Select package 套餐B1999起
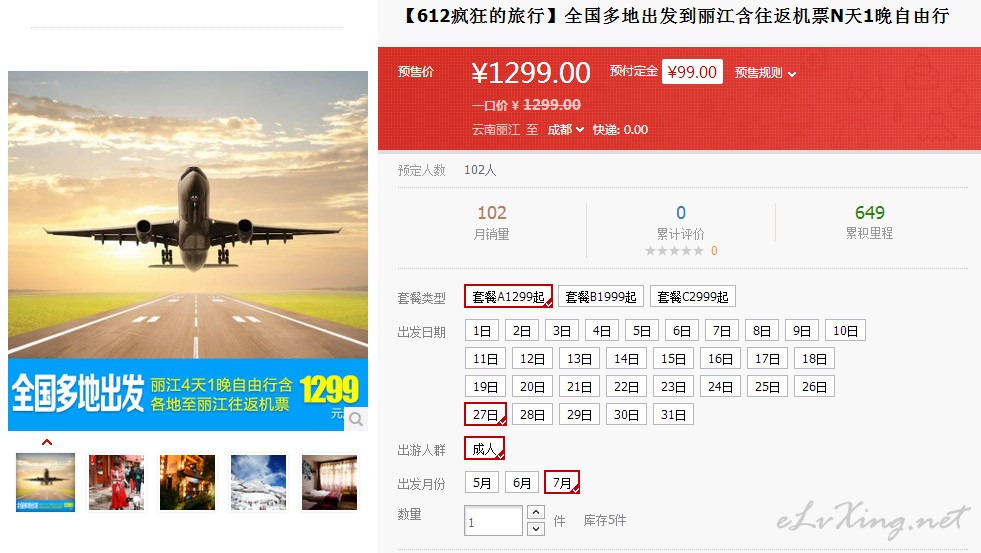Viewport: 981px width, 553px height. coord(601,297)
